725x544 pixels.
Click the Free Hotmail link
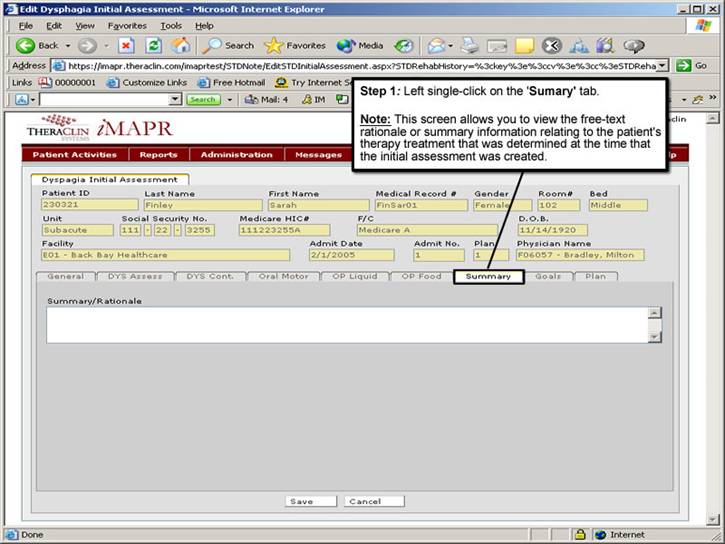tap(233, 82)
